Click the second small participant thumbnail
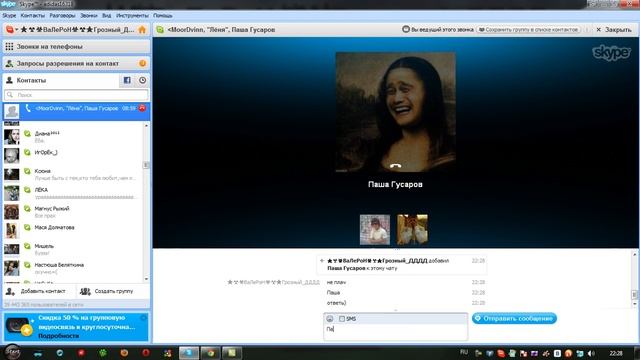 click(412, 230)
